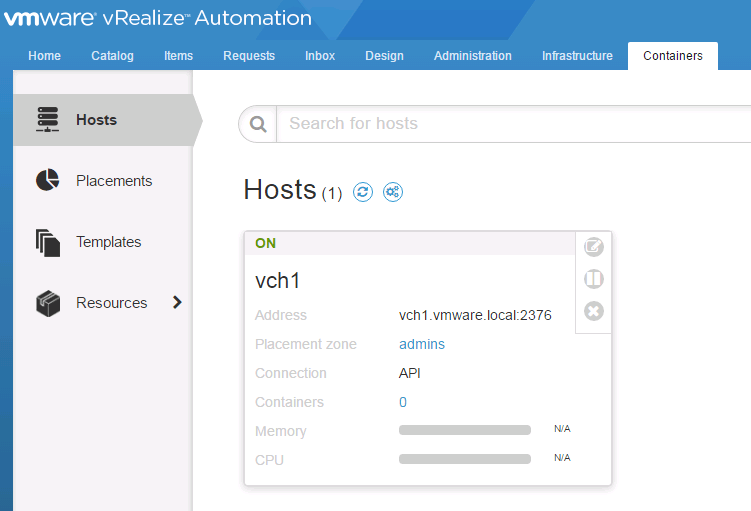Switch to the Catalog tab
Image resolution: width=751 pixels, height=511 pixels.
pyautogui.click(x=112, y=56)
